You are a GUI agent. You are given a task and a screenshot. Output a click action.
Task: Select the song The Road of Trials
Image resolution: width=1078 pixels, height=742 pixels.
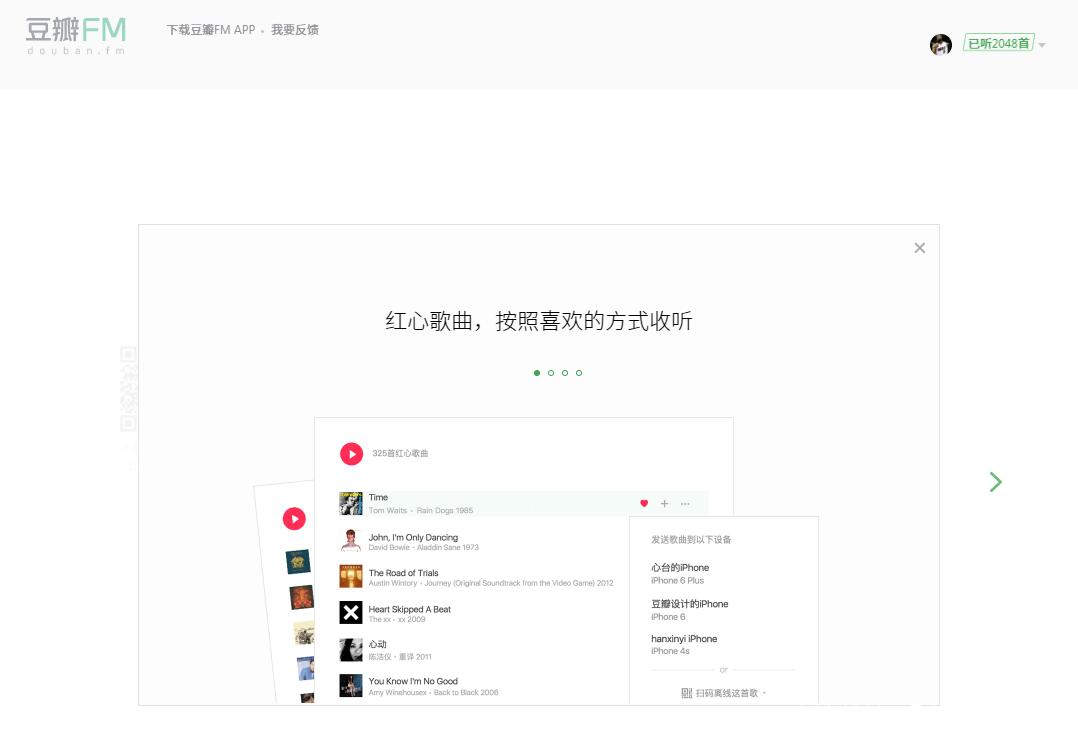(404, 573)
